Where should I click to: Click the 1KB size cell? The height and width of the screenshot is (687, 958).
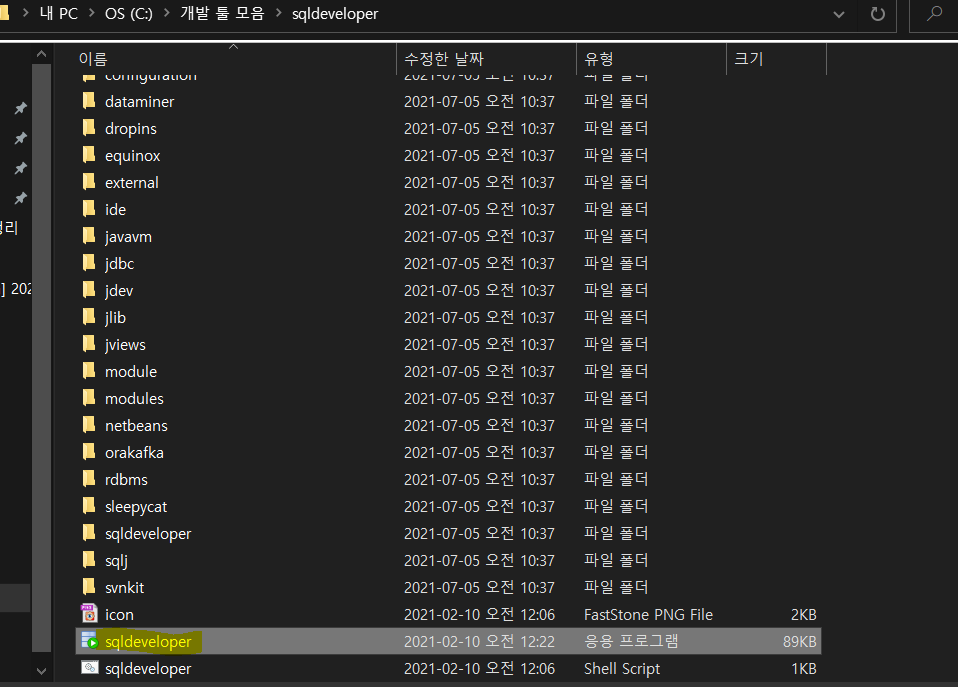click(x=804, y=668)
